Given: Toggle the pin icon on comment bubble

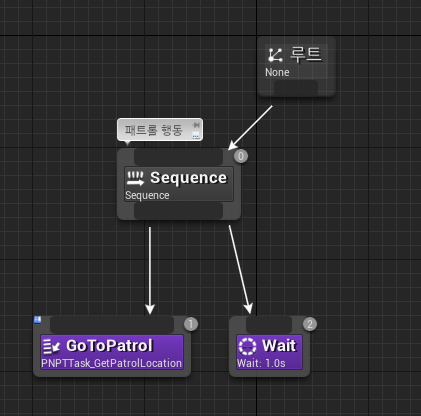Looking at the screenshot, I should pos(196,125).
